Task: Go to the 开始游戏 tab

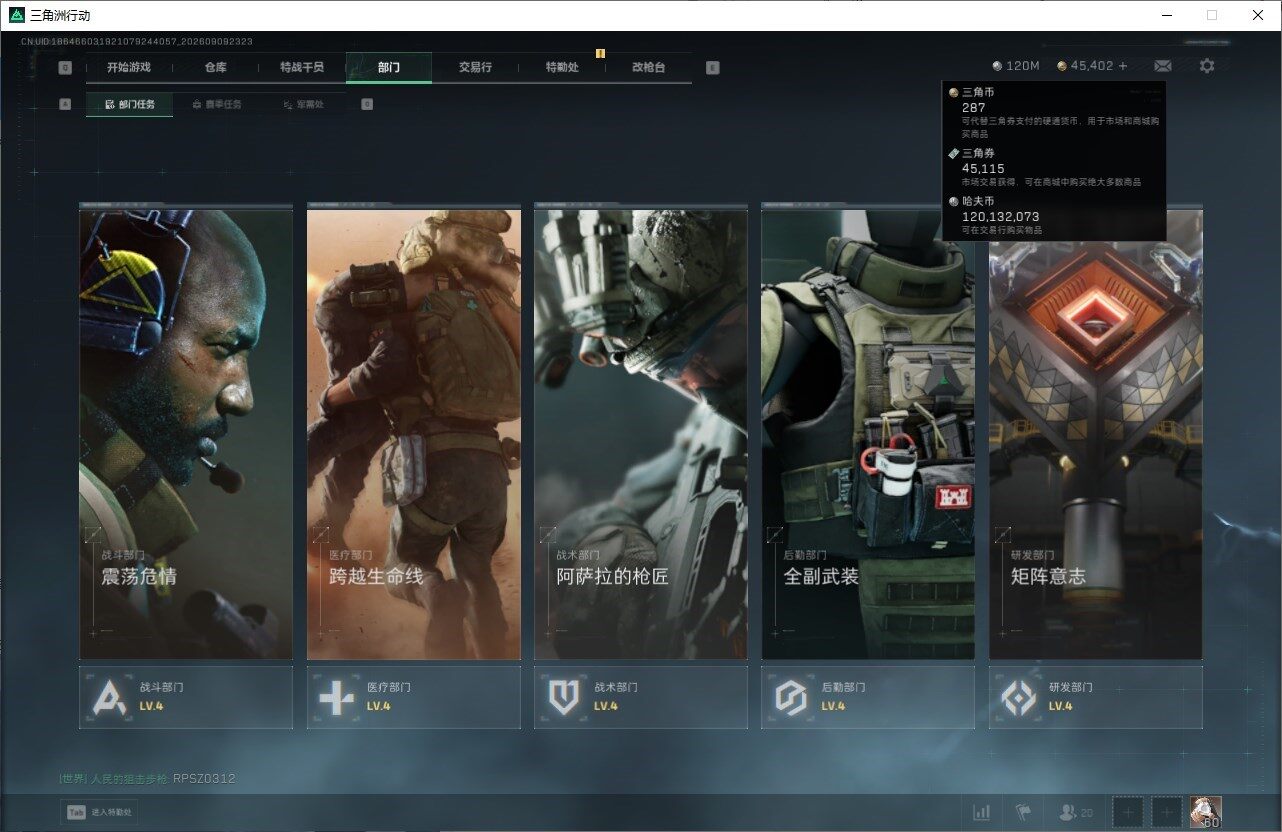Action: (129, 67)
